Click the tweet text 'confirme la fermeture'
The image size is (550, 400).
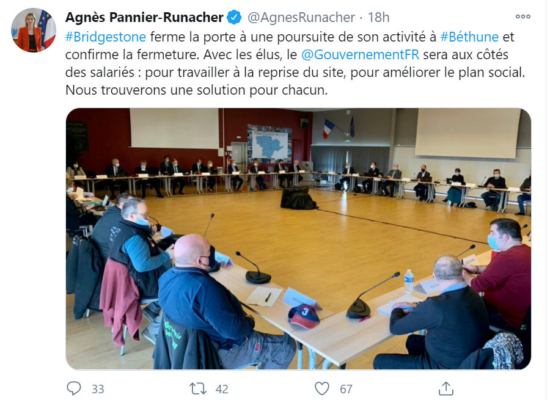(131, 55)
